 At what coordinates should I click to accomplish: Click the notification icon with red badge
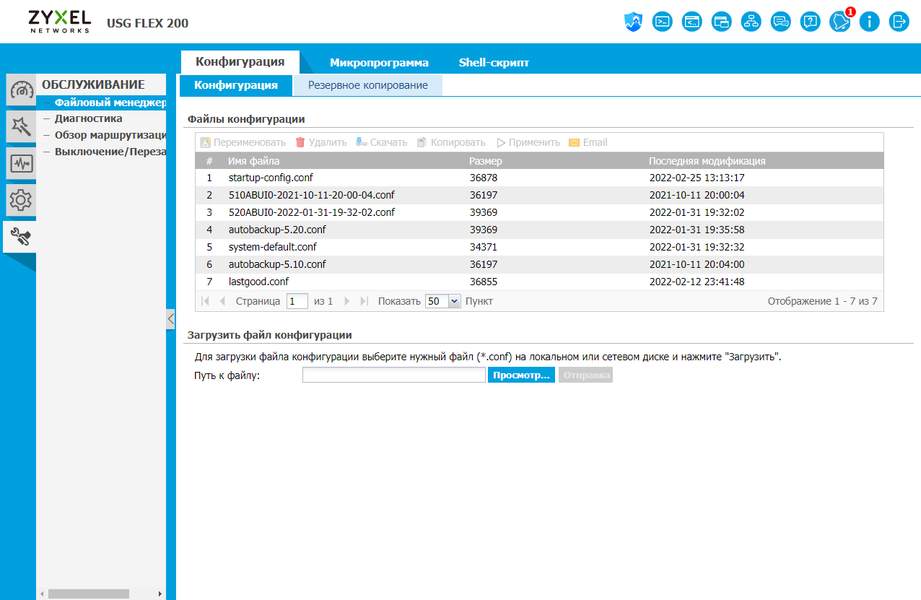pos(841,22)
